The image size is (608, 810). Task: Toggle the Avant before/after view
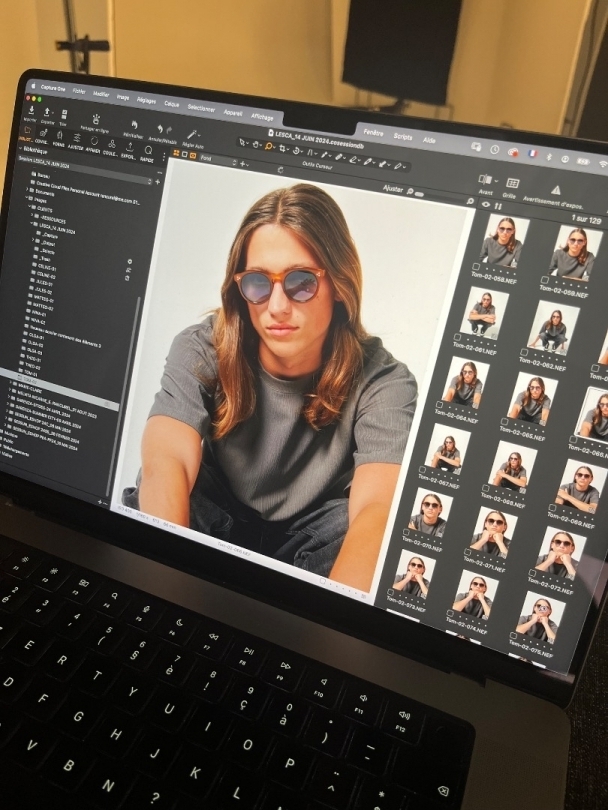click(x=486, y=180)
